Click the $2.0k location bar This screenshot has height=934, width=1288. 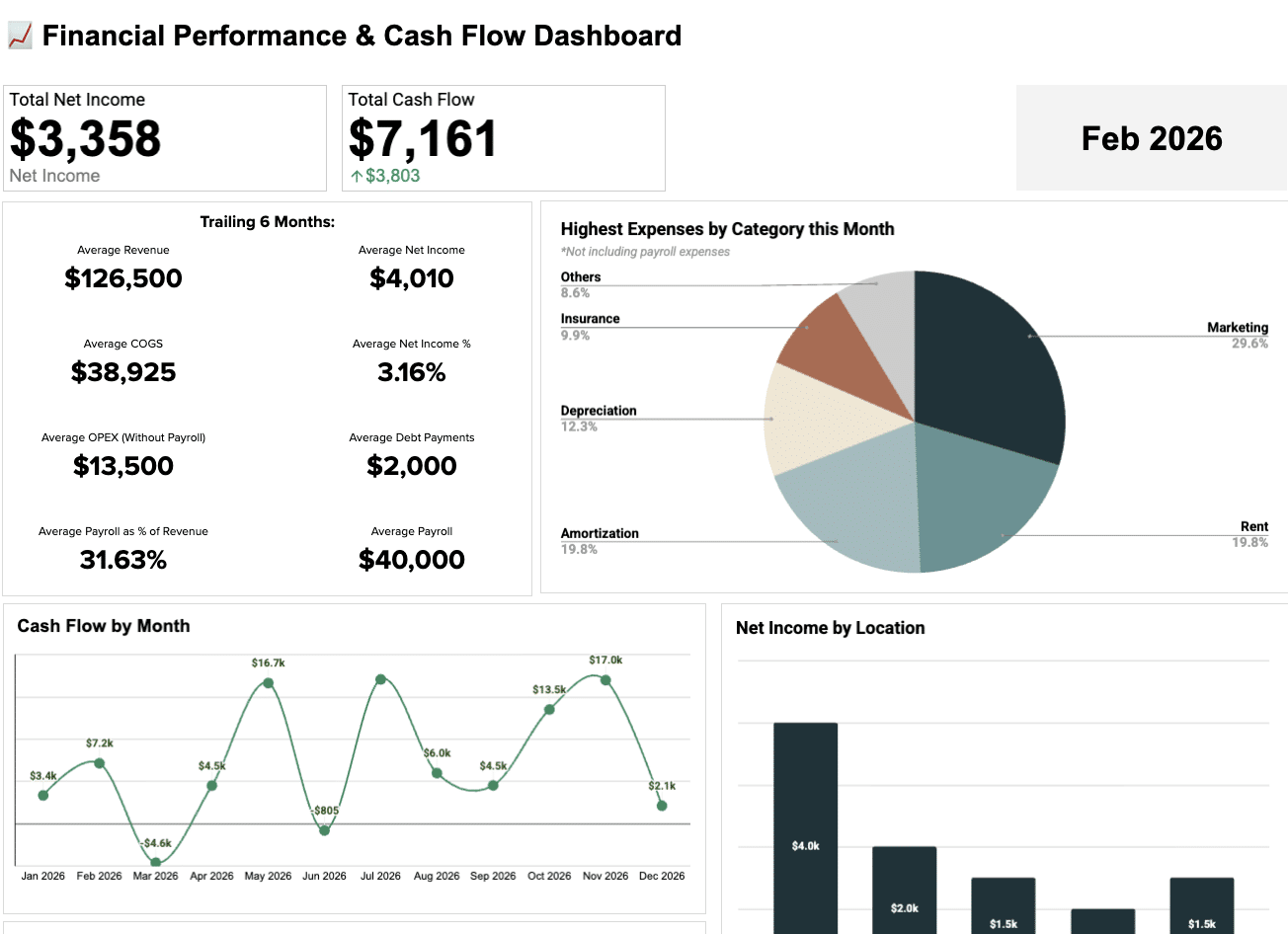(904, 889)
